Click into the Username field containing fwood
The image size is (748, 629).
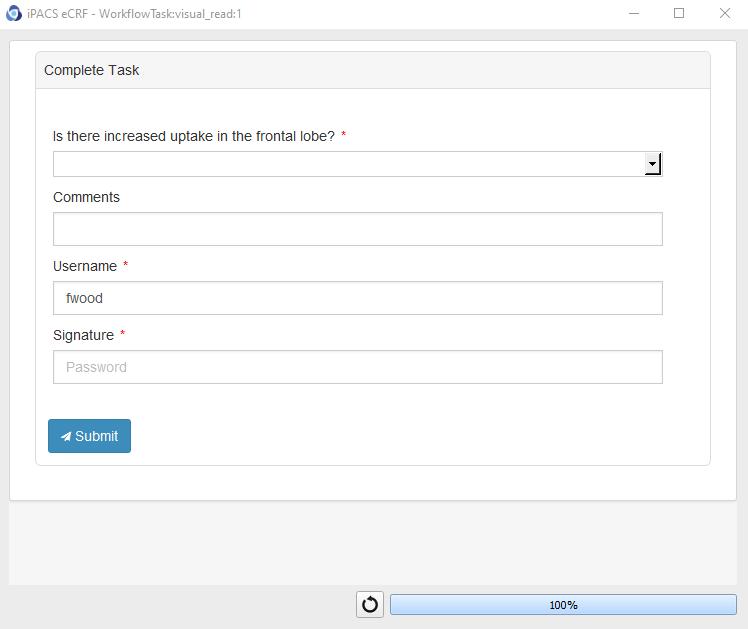point(357,298)
